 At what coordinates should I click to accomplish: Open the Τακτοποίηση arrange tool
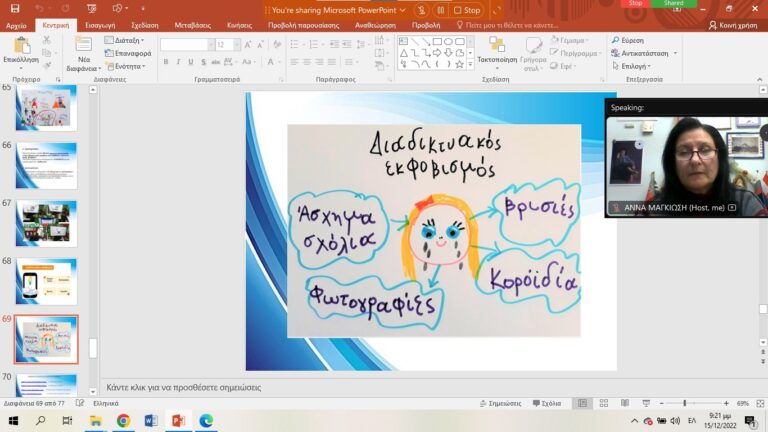[496, 45]
